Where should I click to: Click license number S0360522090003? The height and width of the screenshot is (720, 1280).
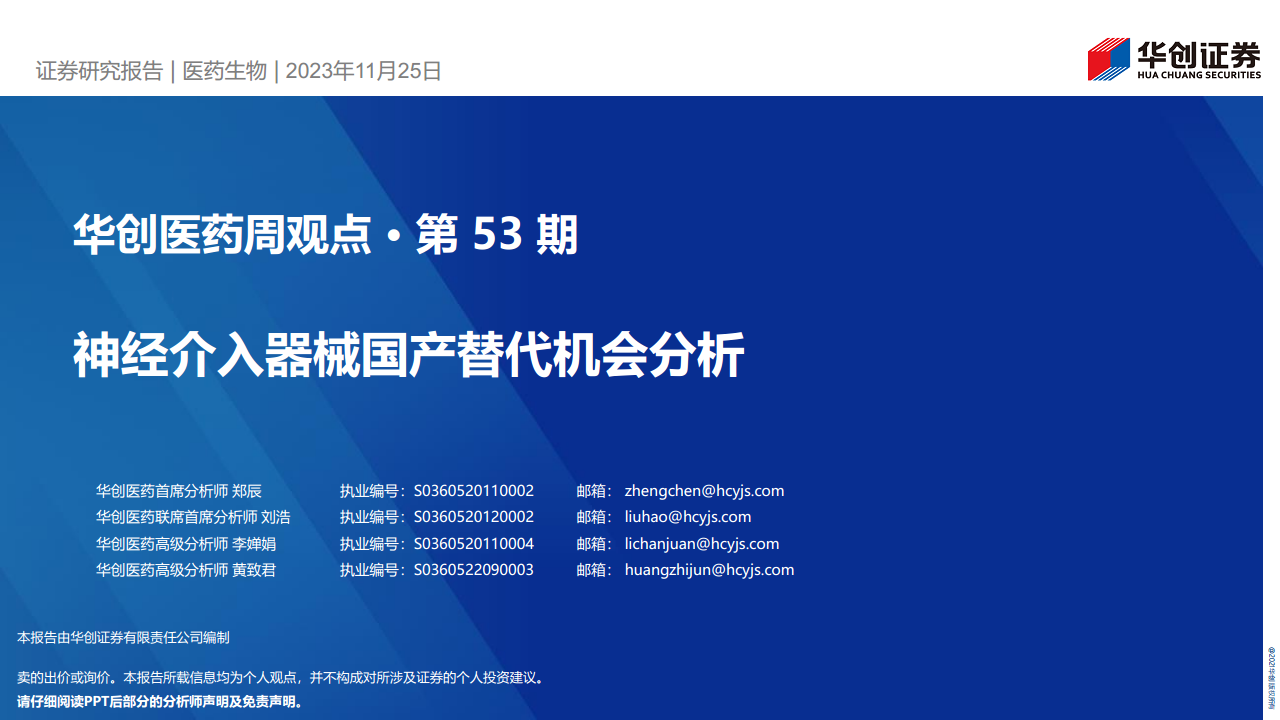tap(474, 570)
